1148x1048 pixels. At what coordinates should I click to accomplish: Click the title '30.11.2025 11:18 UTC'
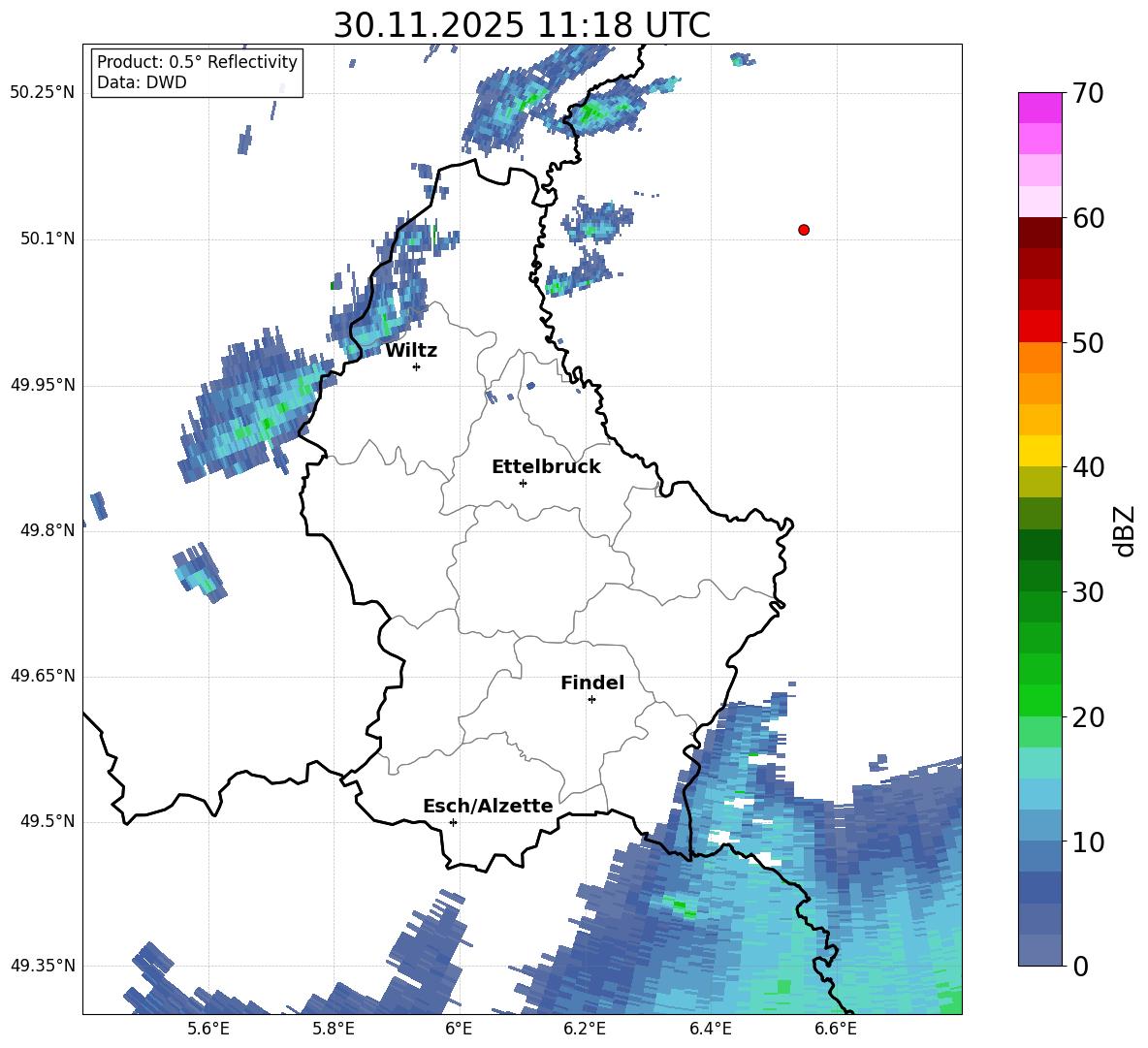[x=522, y=25]
